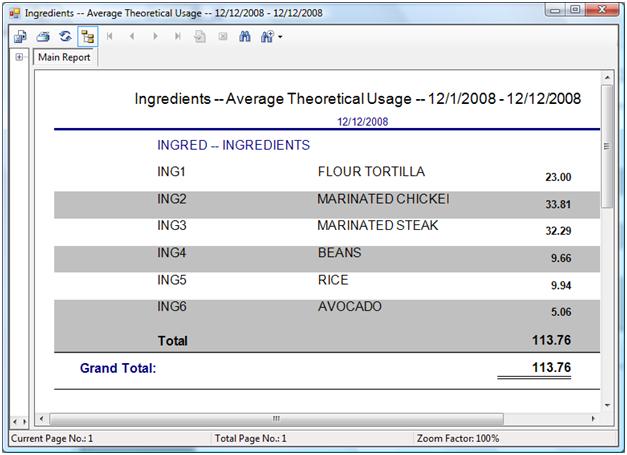
Task: Click the 32.29 usage value
Action: click(x=558, y=231)
